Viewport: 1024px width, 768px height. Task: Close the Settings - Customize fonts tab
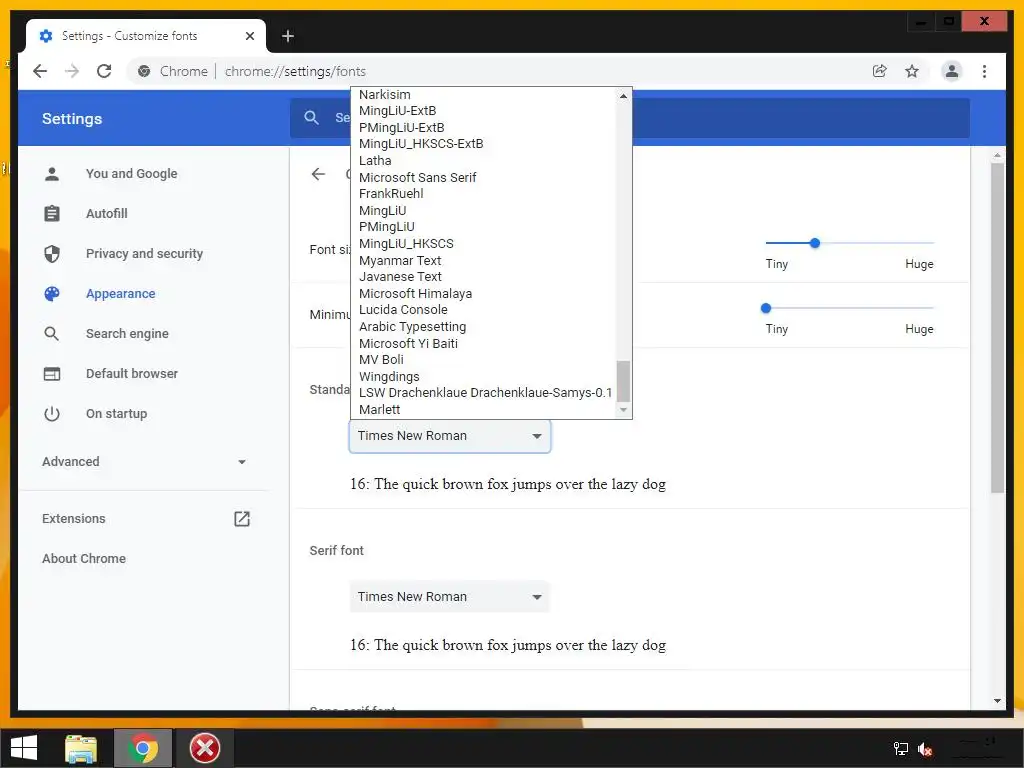(249, 36)
